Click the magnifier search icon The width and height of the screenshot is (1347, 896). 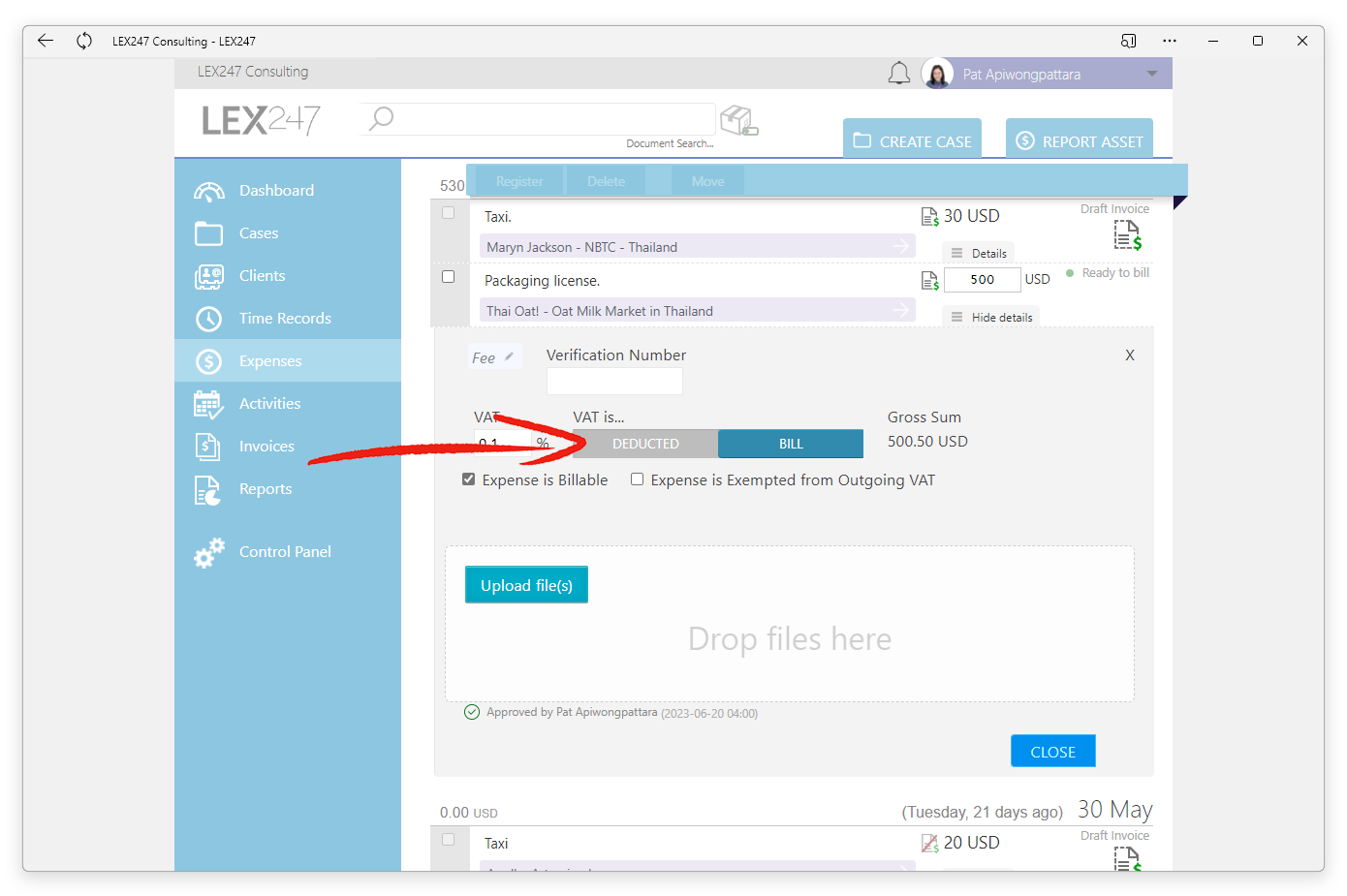[x=381, y=118]
